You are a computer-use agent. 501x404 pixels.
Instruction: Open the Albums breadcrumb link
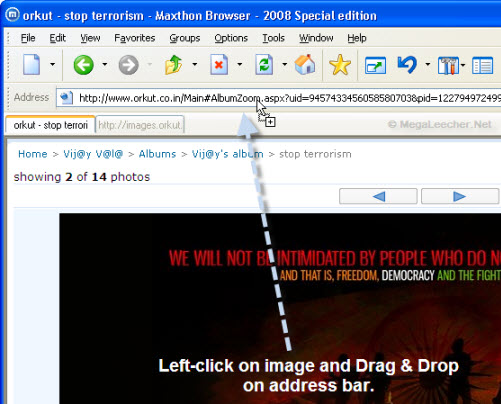click(x=157, y=154)
